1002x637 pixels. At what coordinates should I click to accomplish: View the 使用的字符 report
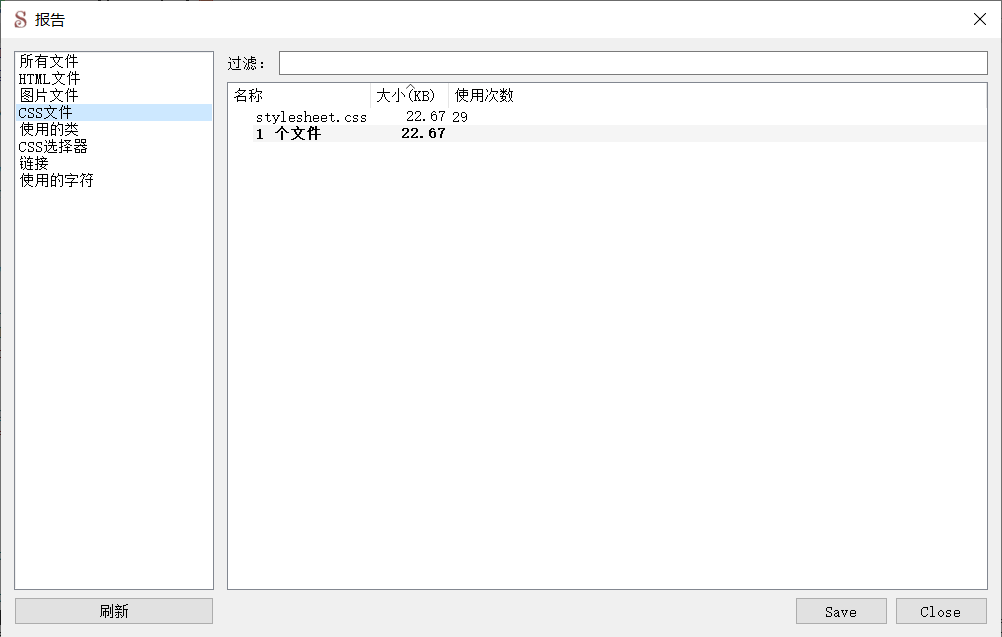click(55, 180)
